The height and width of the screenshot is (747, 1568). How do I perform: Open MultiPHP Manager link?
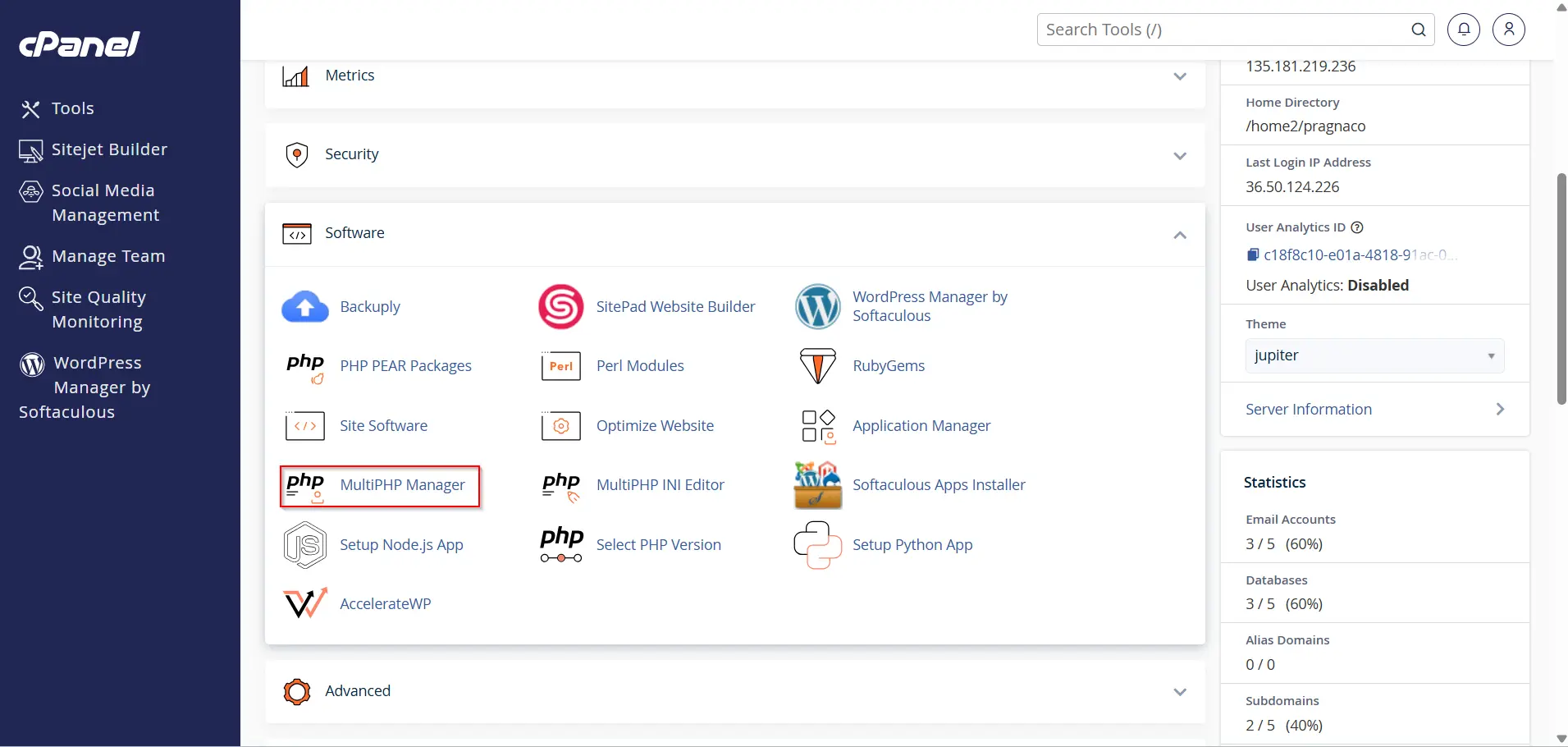[402, 485]
